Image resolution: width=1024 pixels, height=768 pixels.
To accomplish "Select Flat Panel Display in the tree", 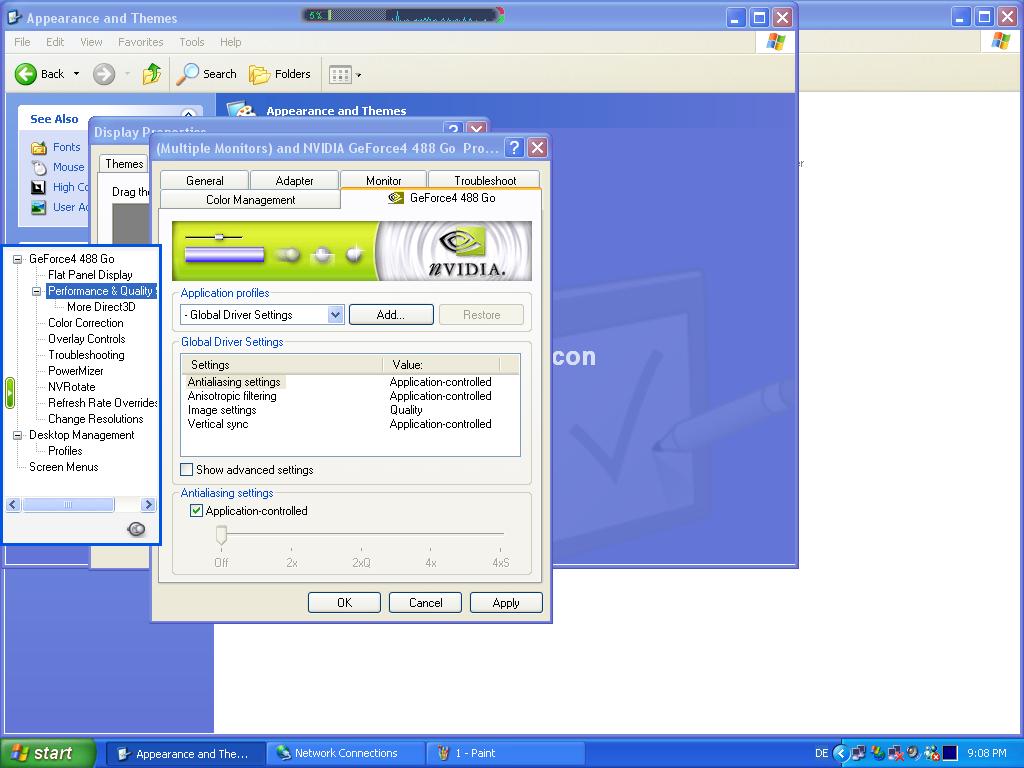I will pos(90,275).
